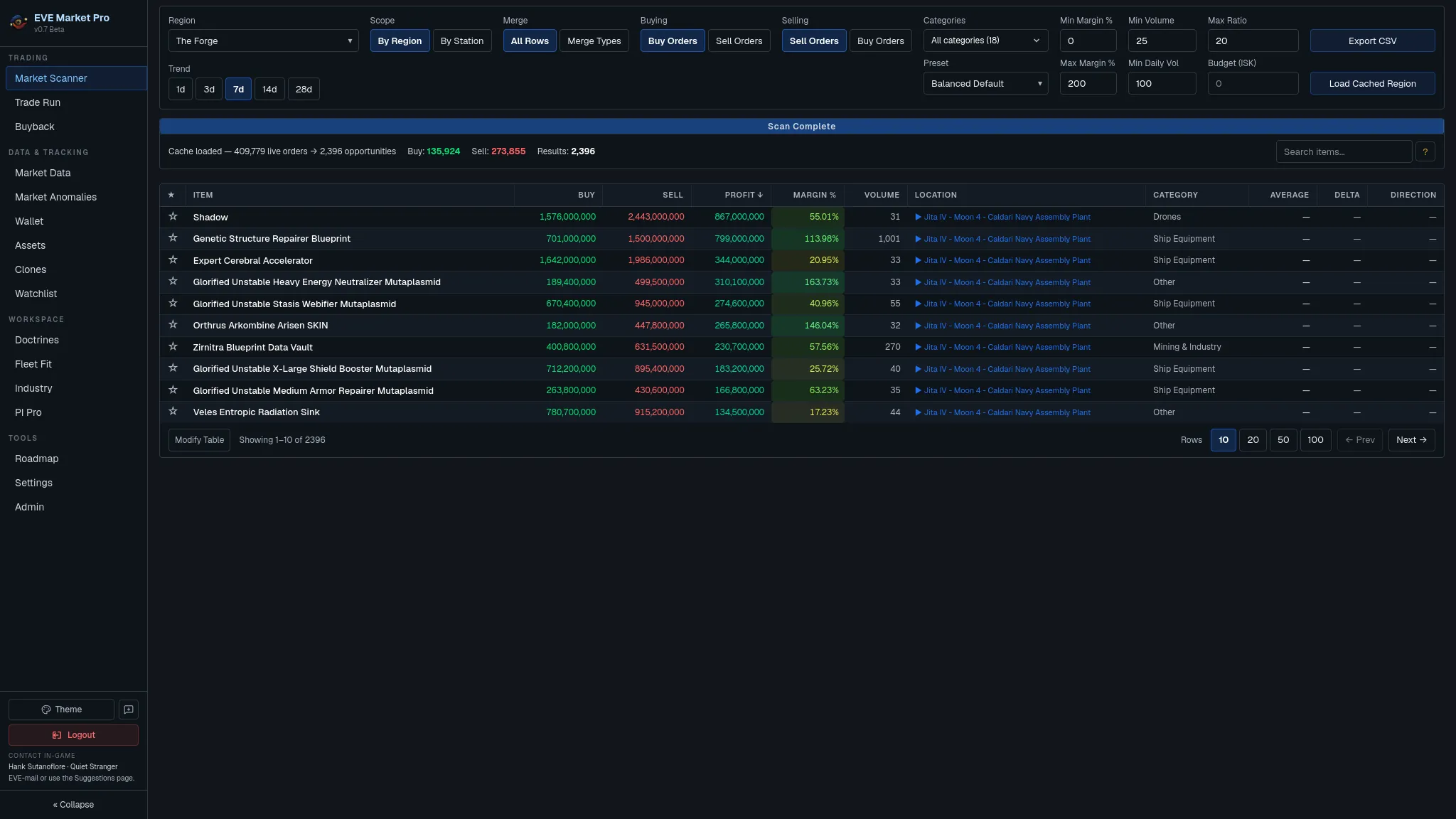The height and width of the screenshot is (819, 1456).
Task: Focus the Min Margin % input
Action: pos(1088,41)
